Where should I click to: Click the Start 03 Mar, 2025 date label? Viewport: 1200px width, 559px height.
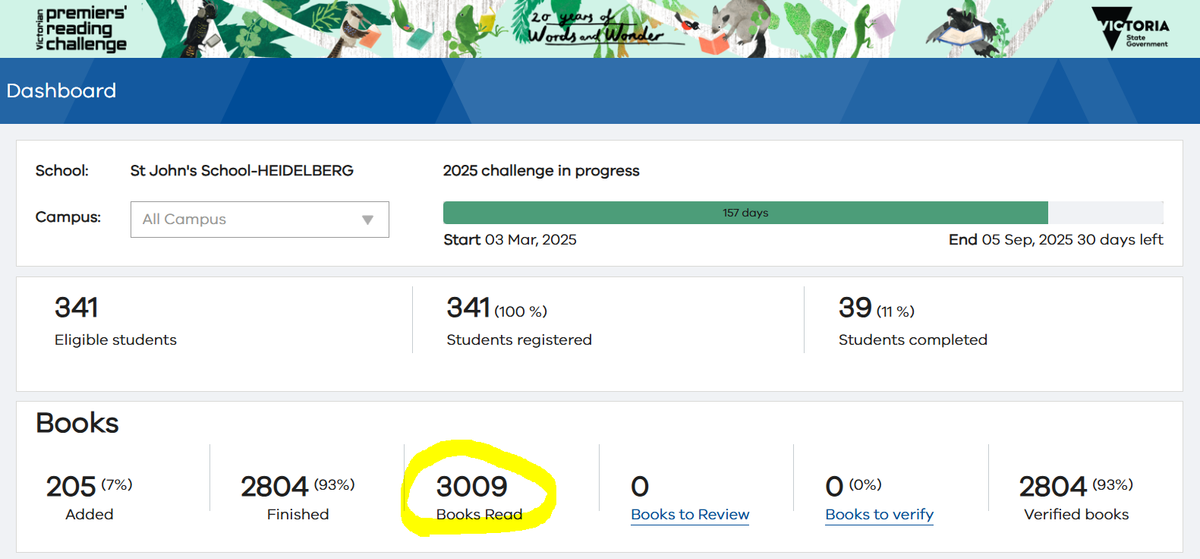510,240
